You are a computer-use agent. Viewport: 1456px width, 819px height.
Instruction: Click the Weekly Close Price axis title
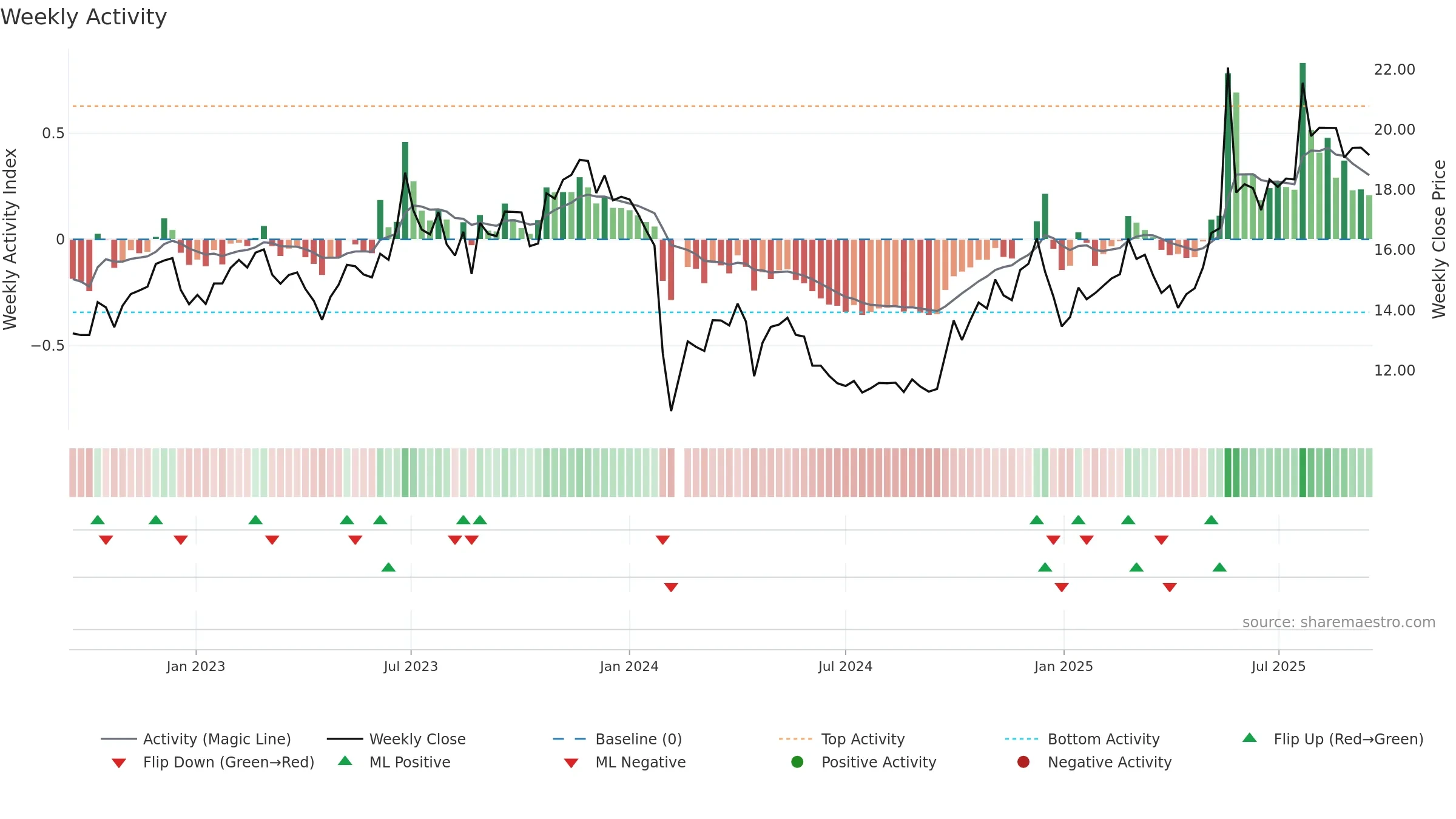pos(1439,239)
